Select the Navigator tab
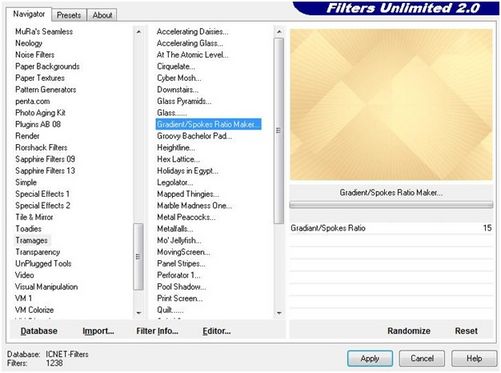Screen dimensions: 501x373 tap(29, 14)
